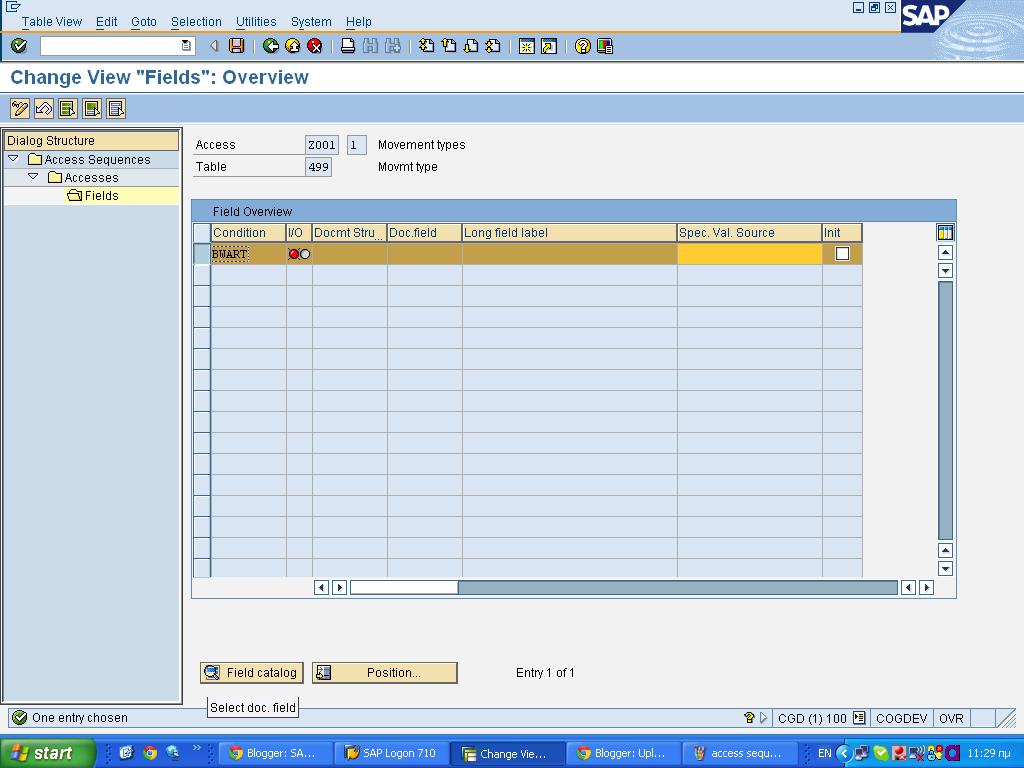Show hidden Quick Launch icons chevron
The height and width of the screenshot is (768, 1024).
tap(197, 747)
